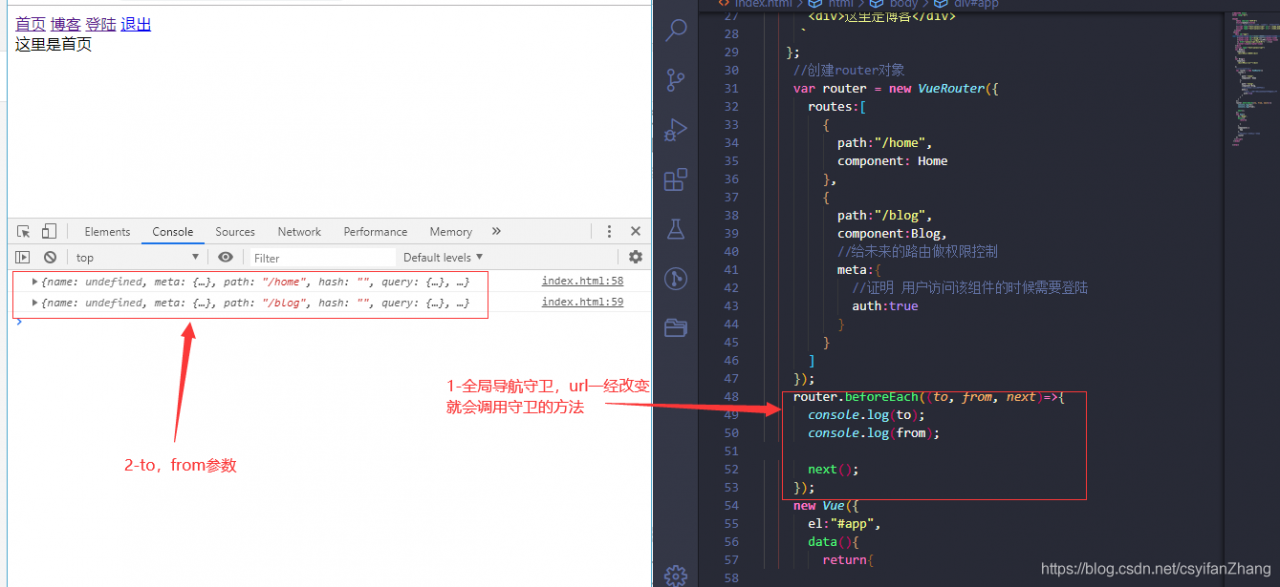Click the code console.log(from);
The image size is (1280, 587).
874,433
